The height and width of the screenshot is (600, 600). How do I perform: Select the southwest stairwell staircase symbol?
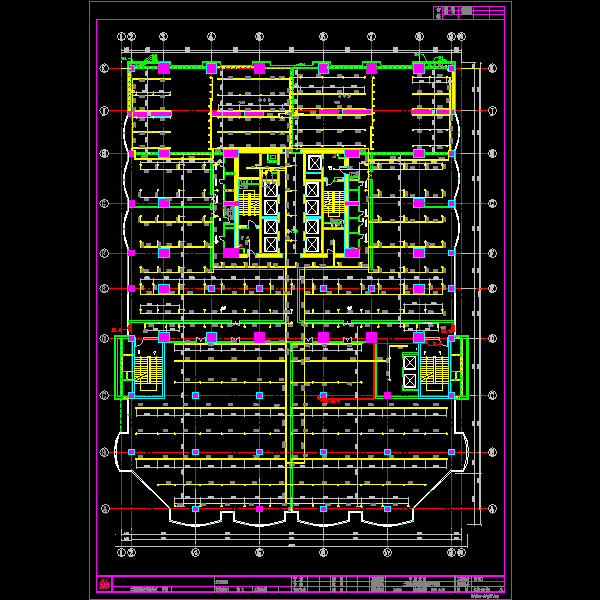tap(146, 370)
